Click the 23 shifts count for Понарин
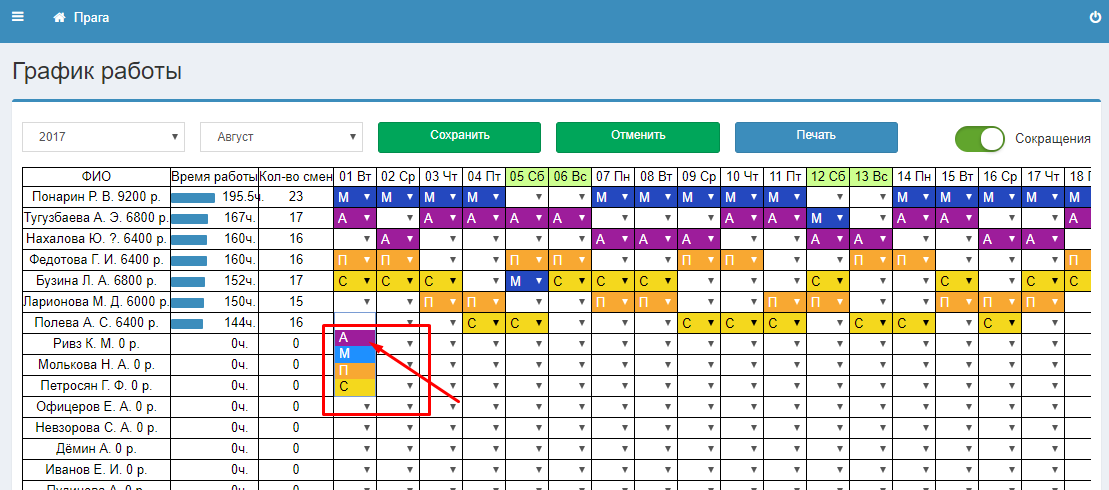The width and height of the screenshot is (1109, 490). pyautogui.click(x=296, y=197)
